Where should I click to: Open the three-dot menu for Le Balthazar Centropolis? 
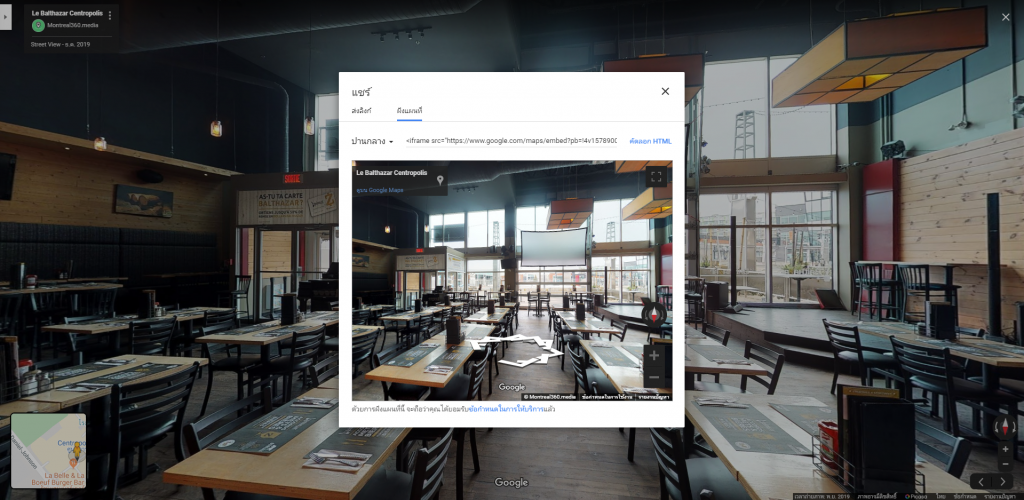tap(110, 16)
